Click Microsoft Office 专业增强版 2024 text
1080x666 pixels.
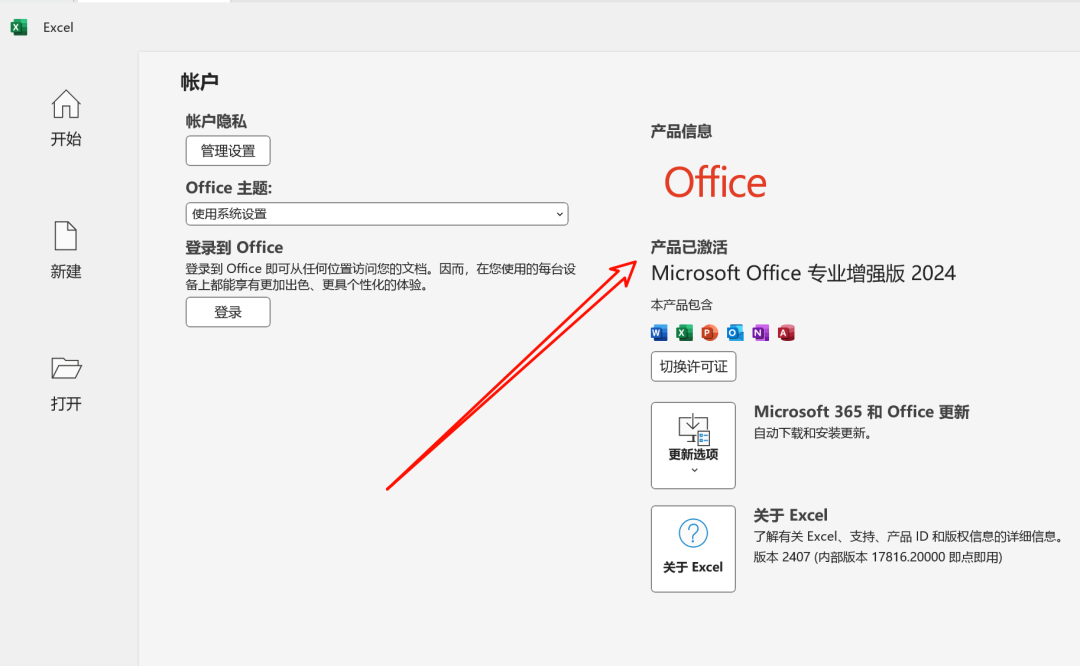(x=803, y=273)
